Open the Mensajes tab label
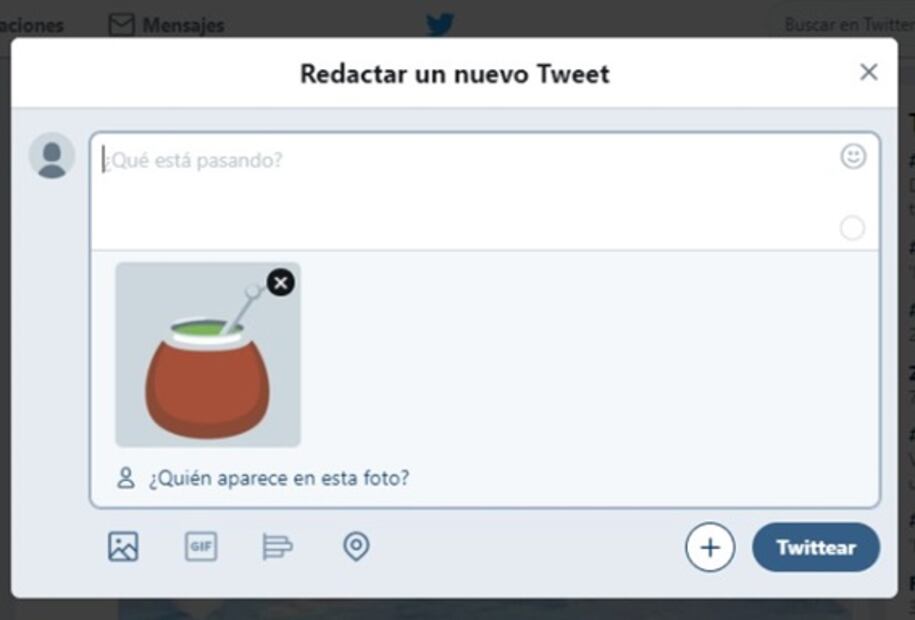Image resolution: width=915 pixels, height=620 pixels. 183,26
